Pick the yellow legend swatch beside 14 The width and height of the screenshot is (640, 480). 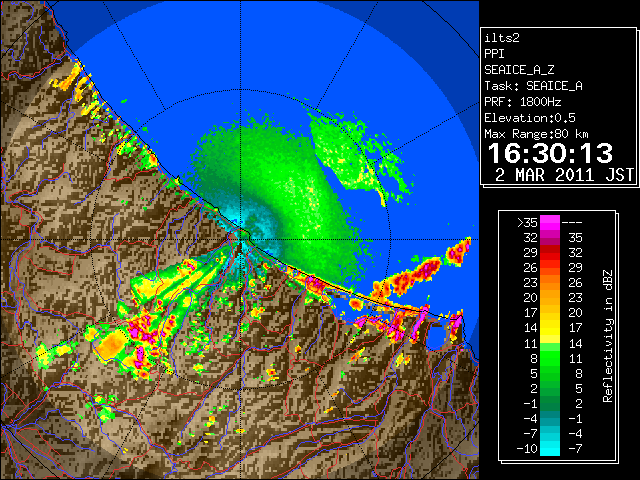click(550, 328)
